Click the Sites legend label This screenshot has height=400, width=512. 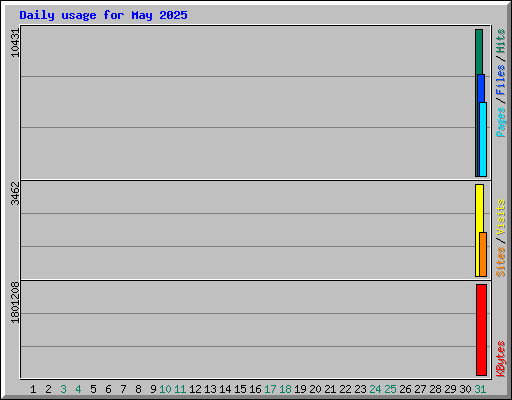(x=501, y=262)
